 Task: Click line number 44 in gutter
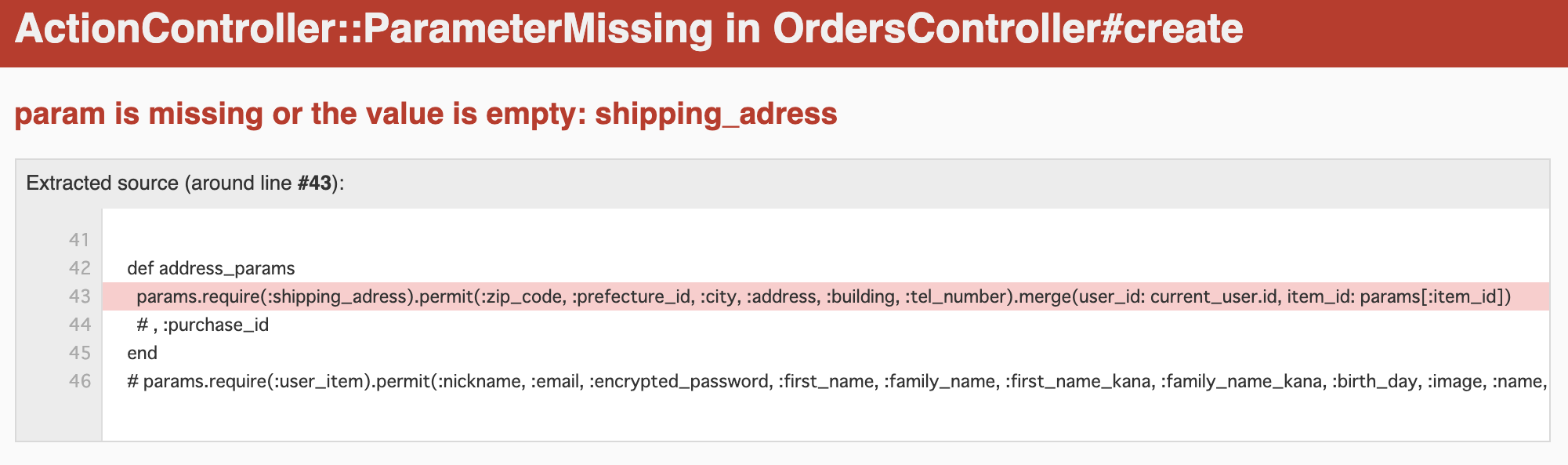(79, 325)
